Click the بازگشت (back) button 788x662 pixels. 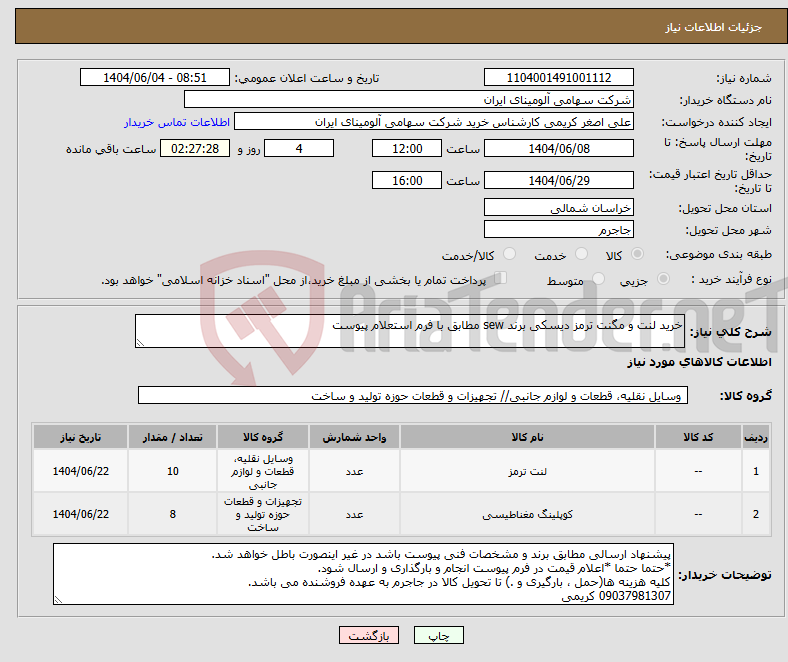tap(369, 635)
